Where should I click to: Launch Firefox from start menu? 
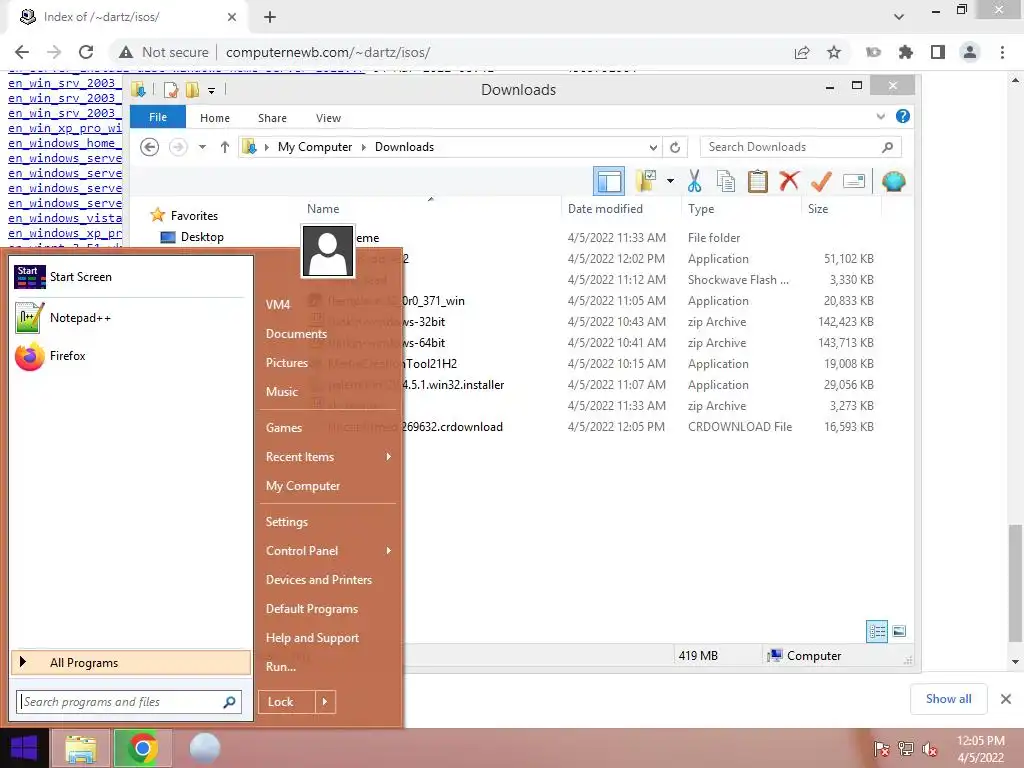coord(131,356)
